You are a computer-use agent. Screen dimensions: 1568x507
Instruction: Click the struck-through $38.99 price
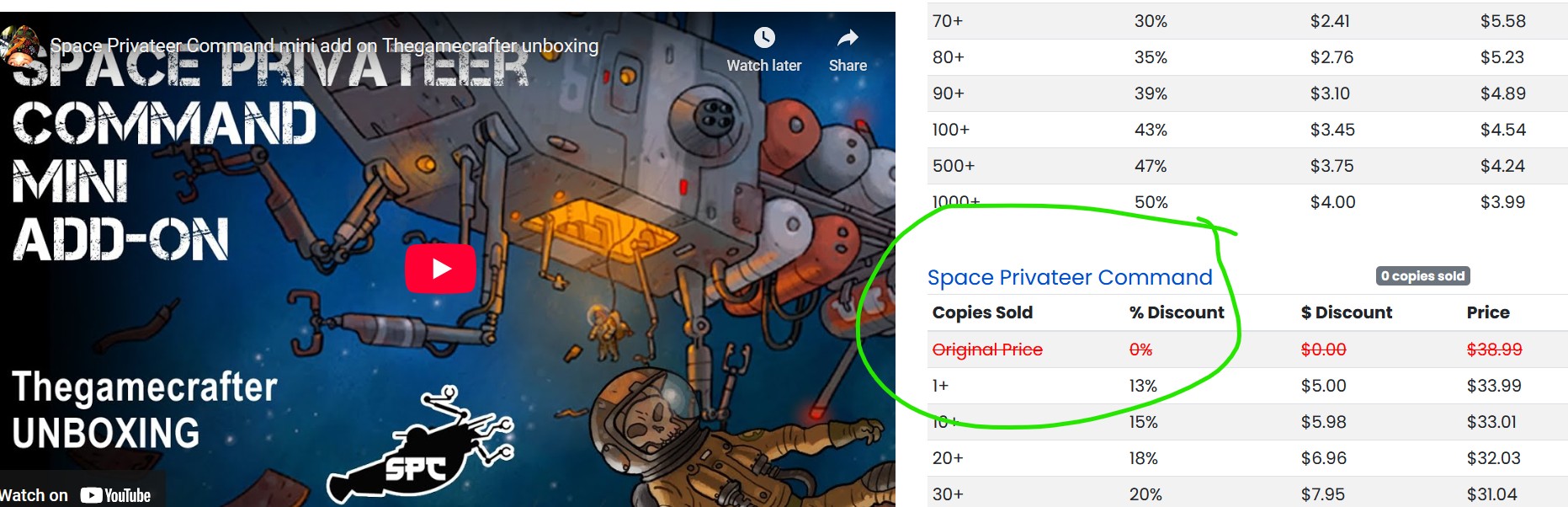click(x=1494, y=350)
